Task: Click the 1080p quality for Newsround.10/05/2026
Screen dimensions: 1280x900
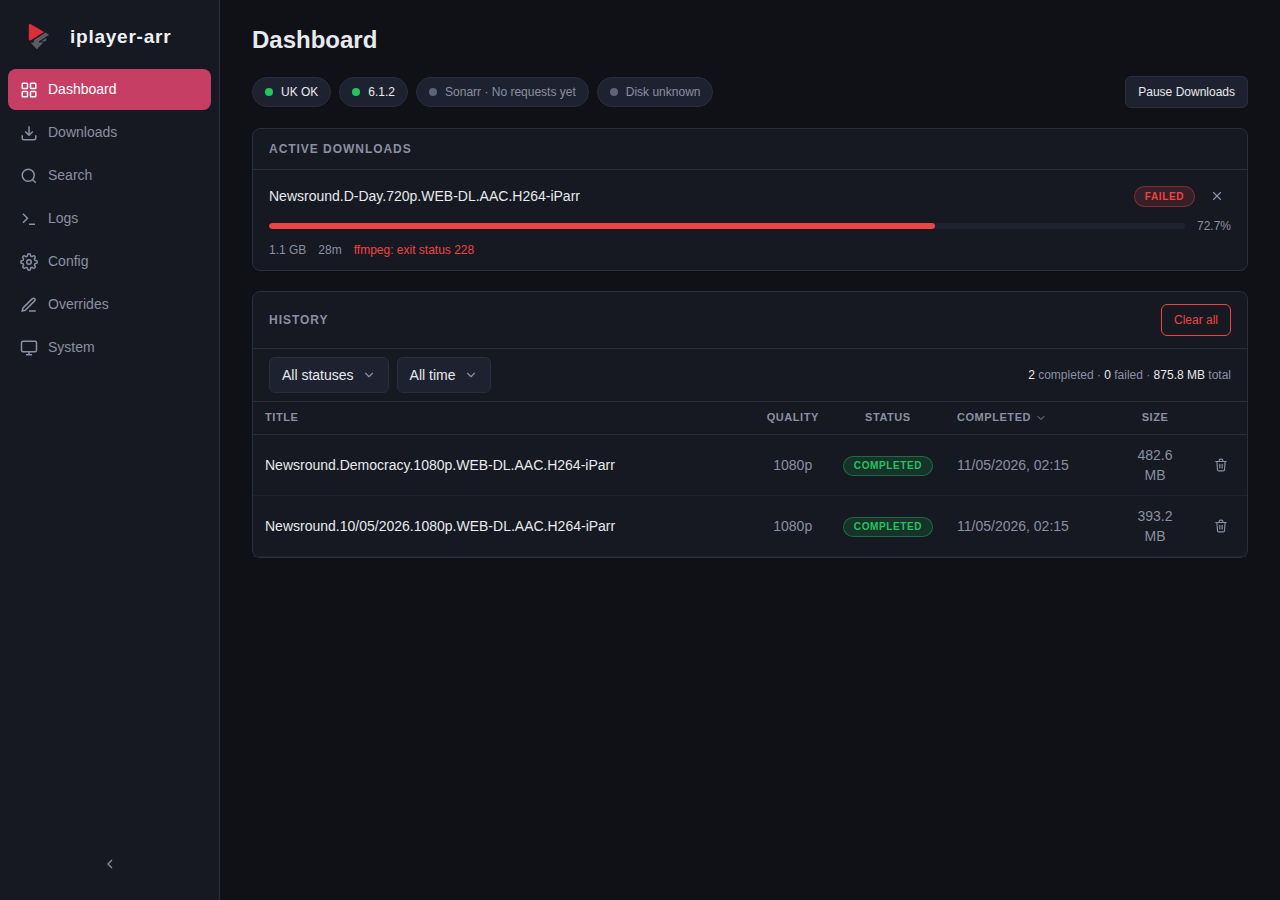Action: 793,526
